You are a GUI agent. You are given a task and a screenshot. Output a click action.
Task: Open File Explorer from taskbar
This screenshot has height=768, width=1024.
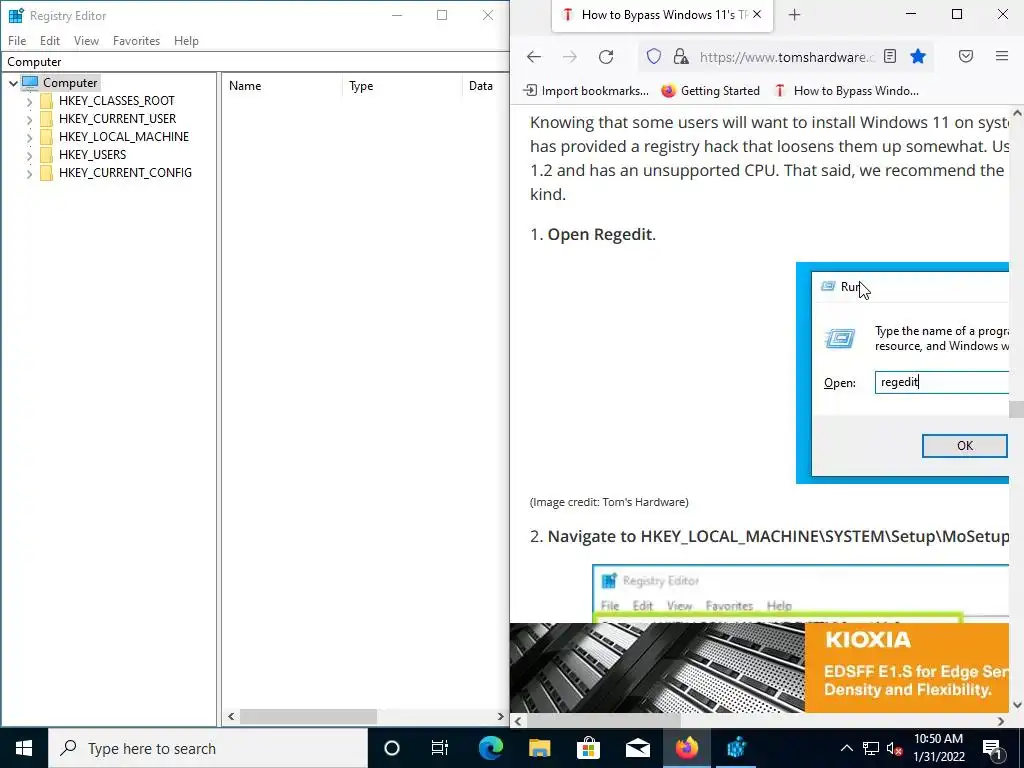[539, 748]
